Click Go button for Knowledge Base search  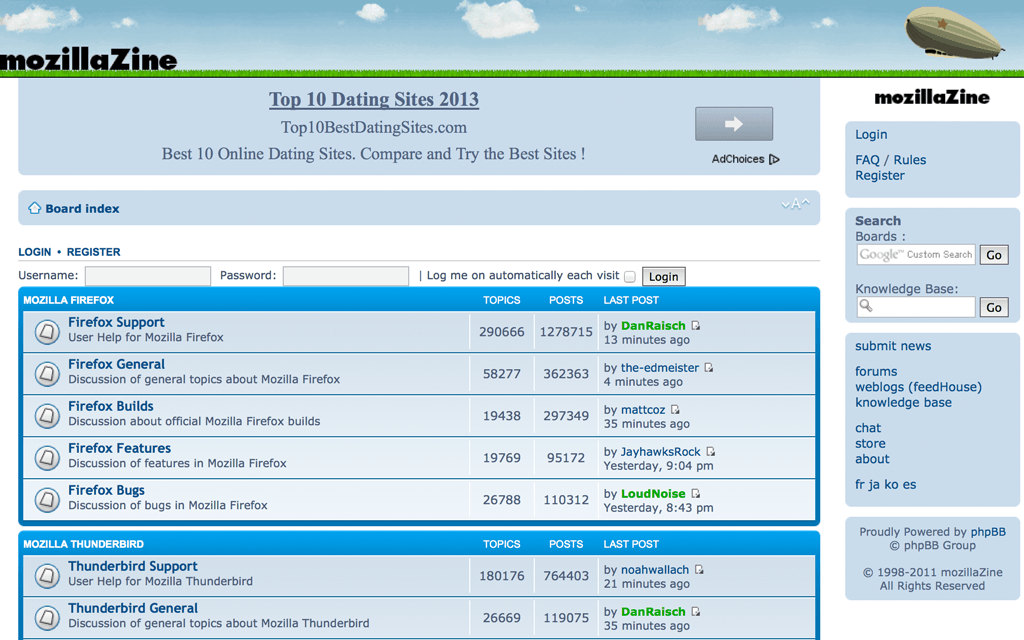coord(993,307)
